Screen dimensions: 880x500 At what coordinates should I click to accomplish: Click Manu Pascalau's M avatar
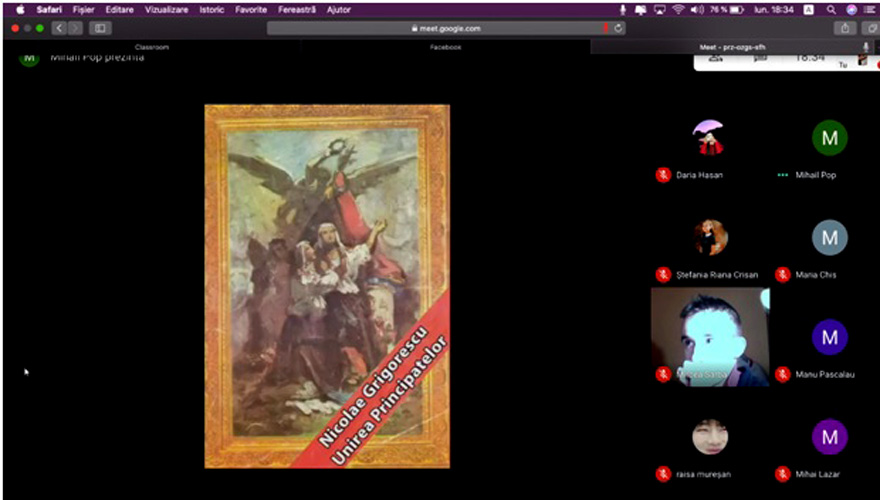829,337
